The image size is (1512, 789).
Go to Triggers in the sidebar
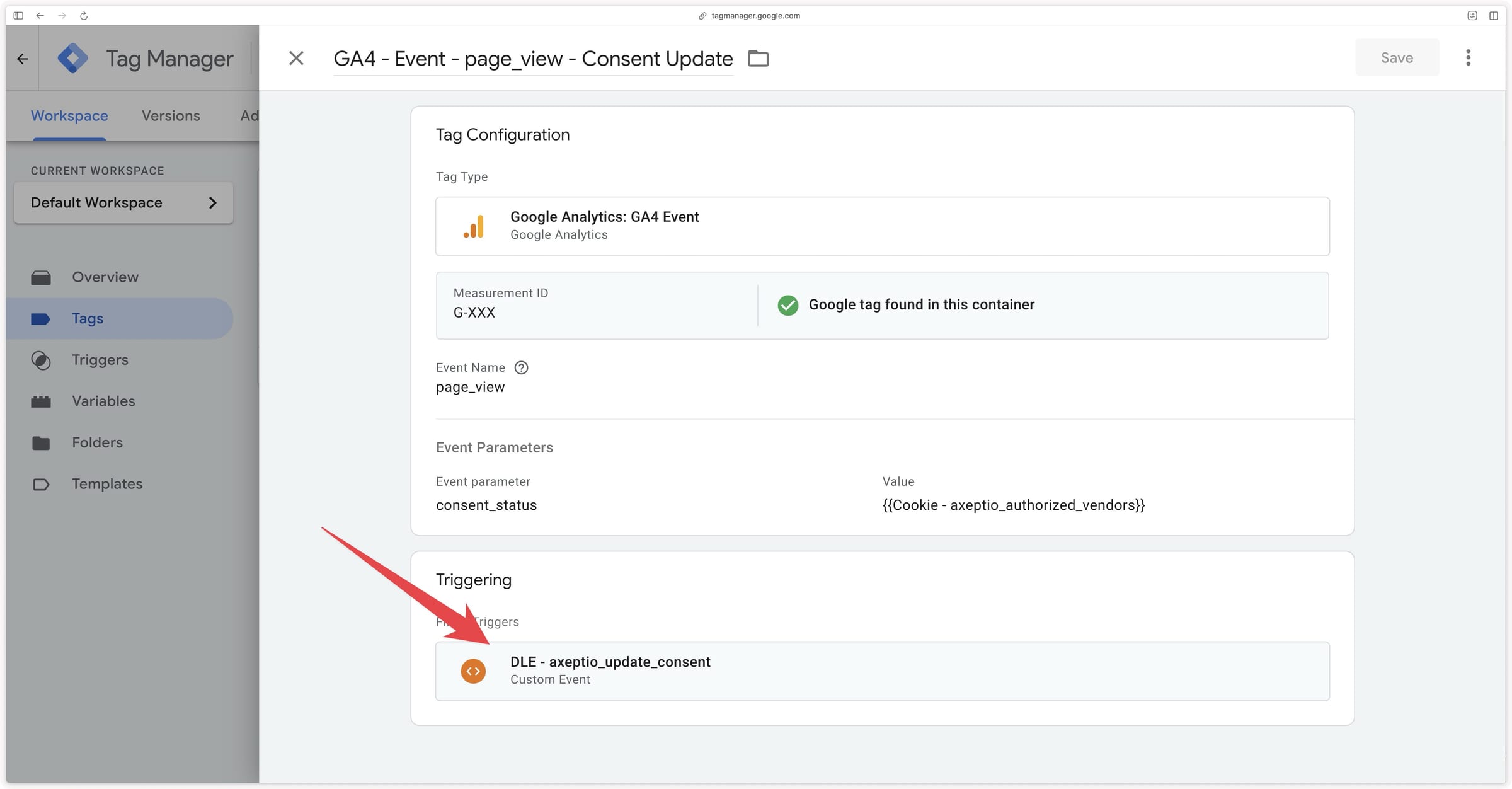point(120,360)
